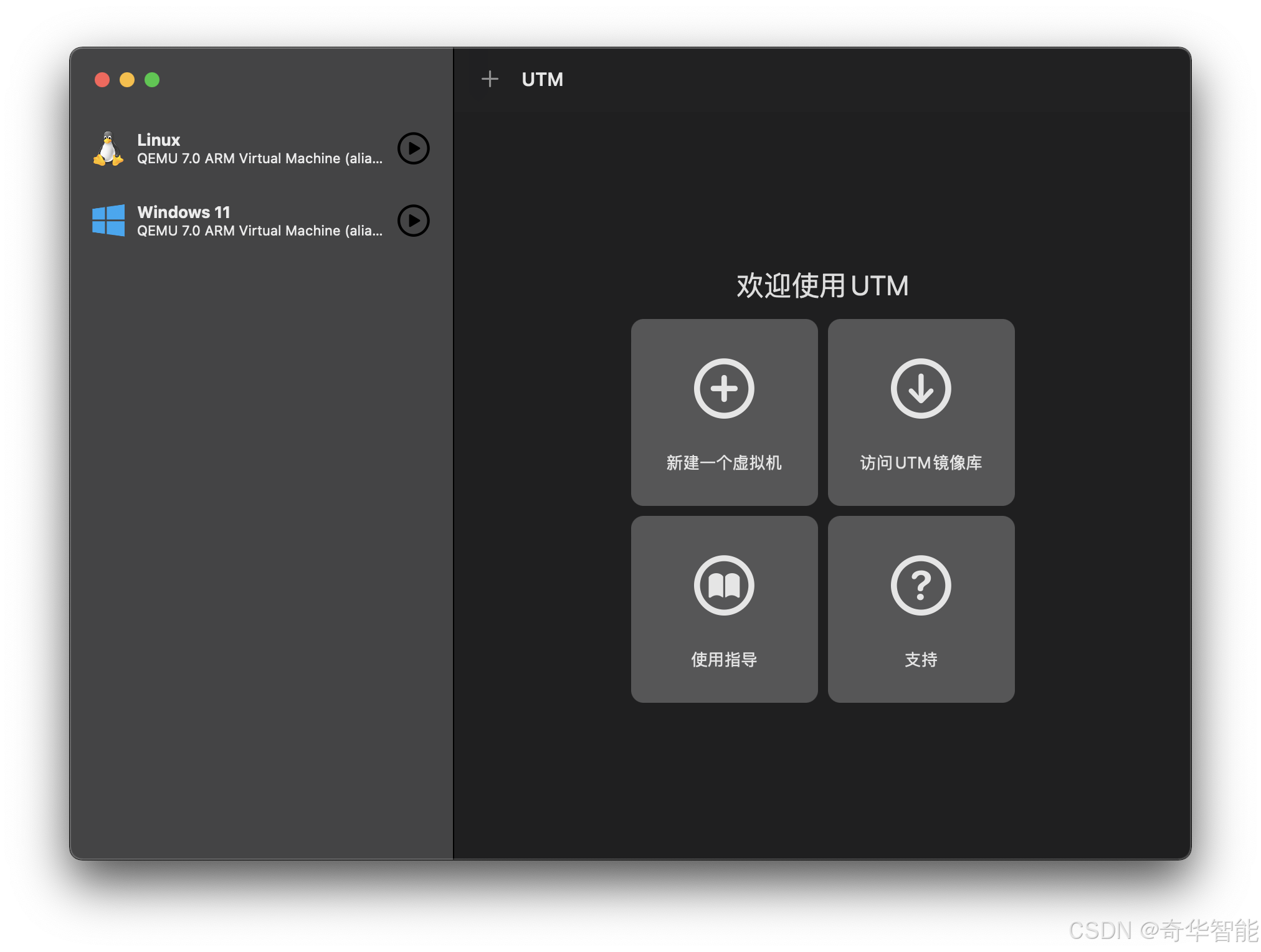This screenshot has height=952, width=1261.
Task: Click the circled question mark icon
Action: pos(921,586)
